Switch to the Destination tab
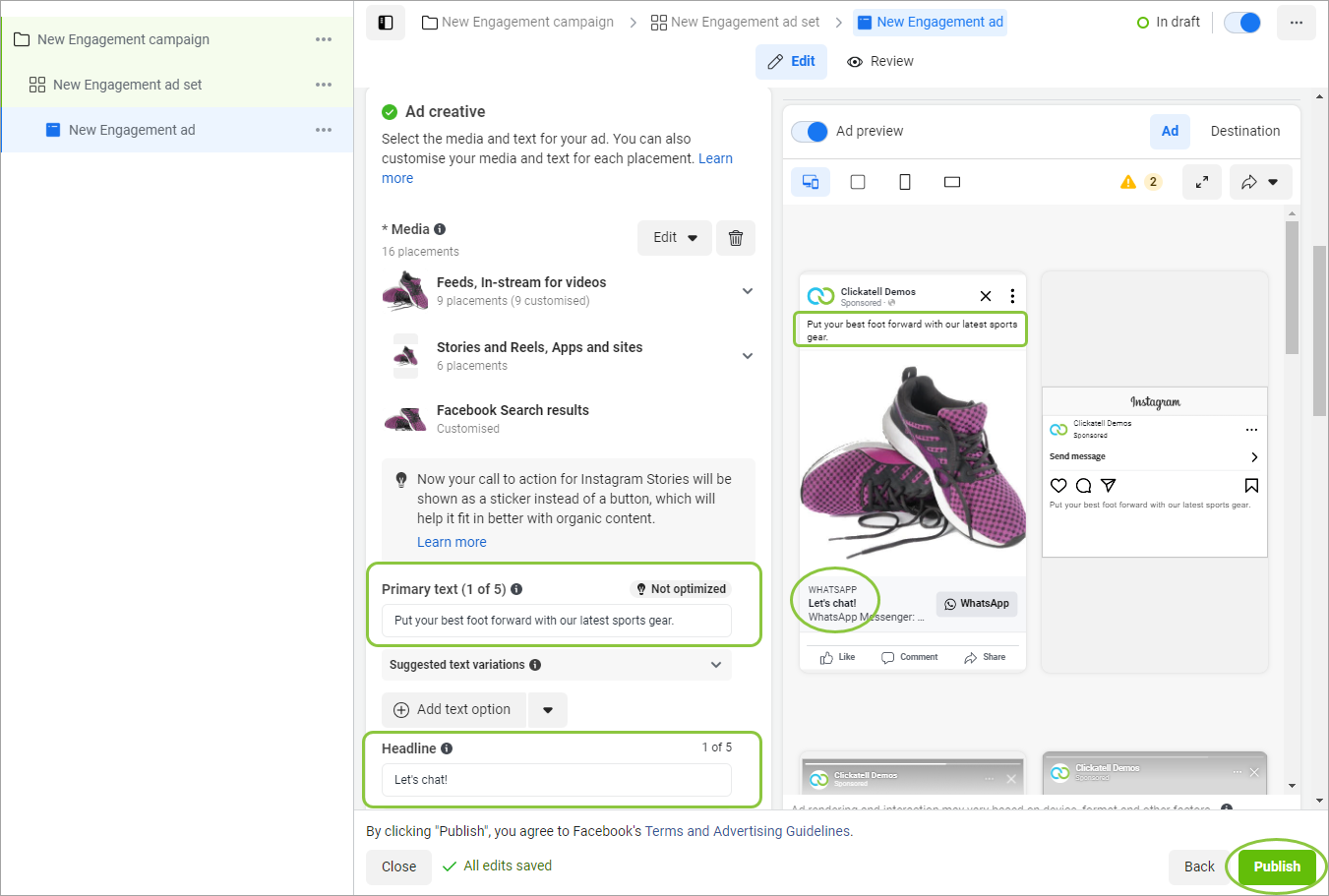 click(x=1244, y=132)
